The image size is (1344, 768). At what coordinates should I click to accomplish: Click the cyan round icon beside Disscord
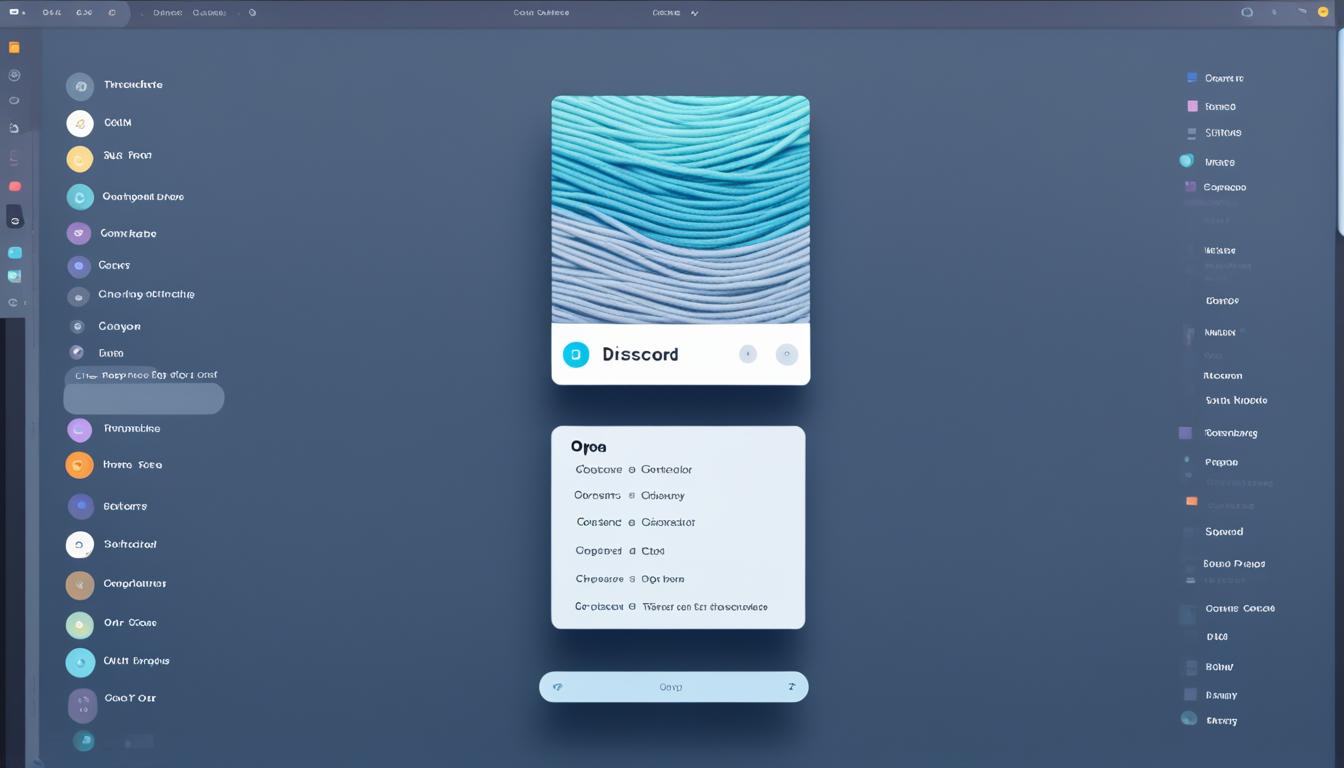576,354
